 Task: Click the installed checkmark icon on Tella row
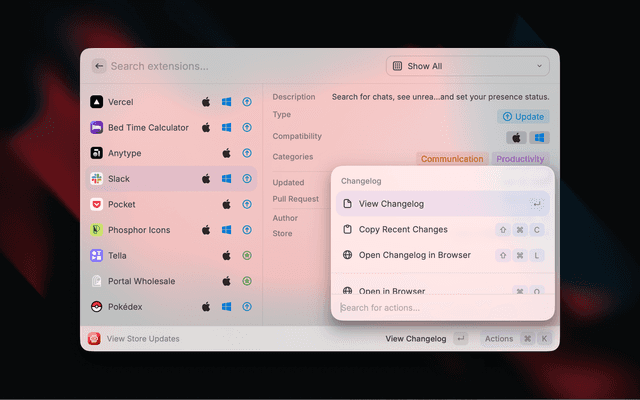click(246, 255)
